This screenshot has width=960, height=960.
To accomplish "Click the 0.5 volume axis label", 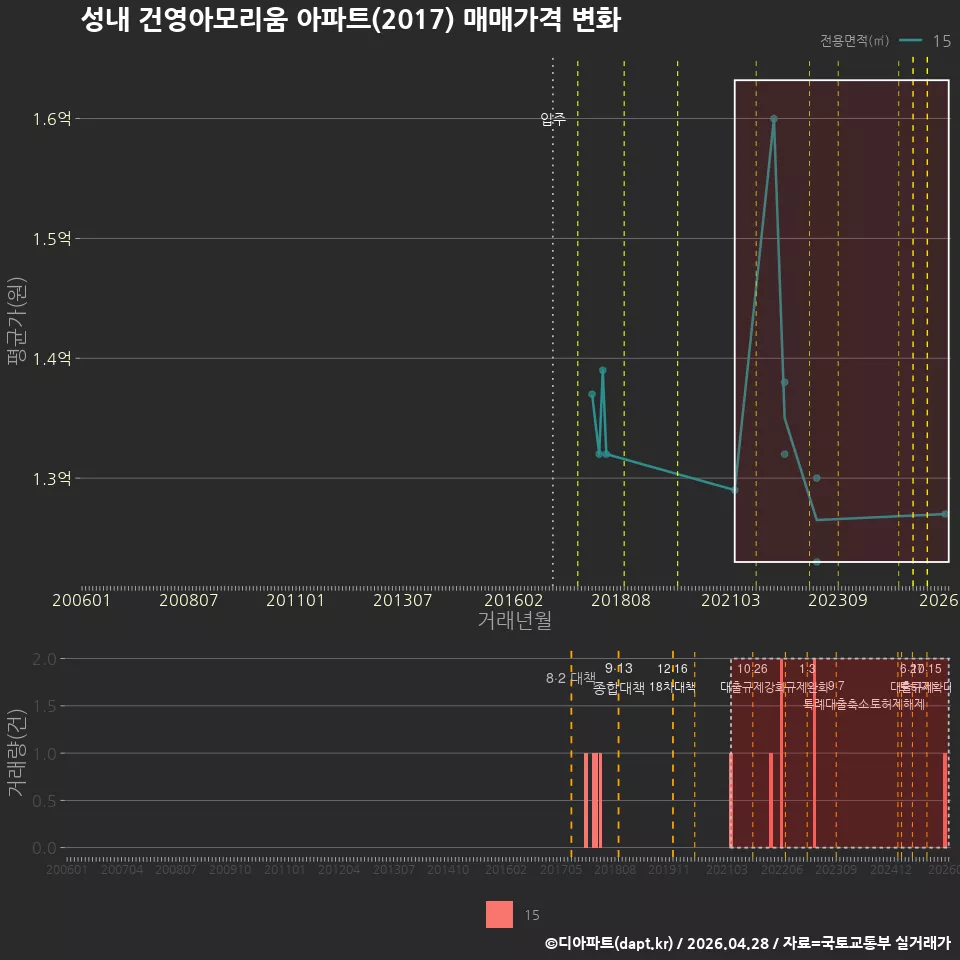I will pyautogui.click(x=44, y=801).
